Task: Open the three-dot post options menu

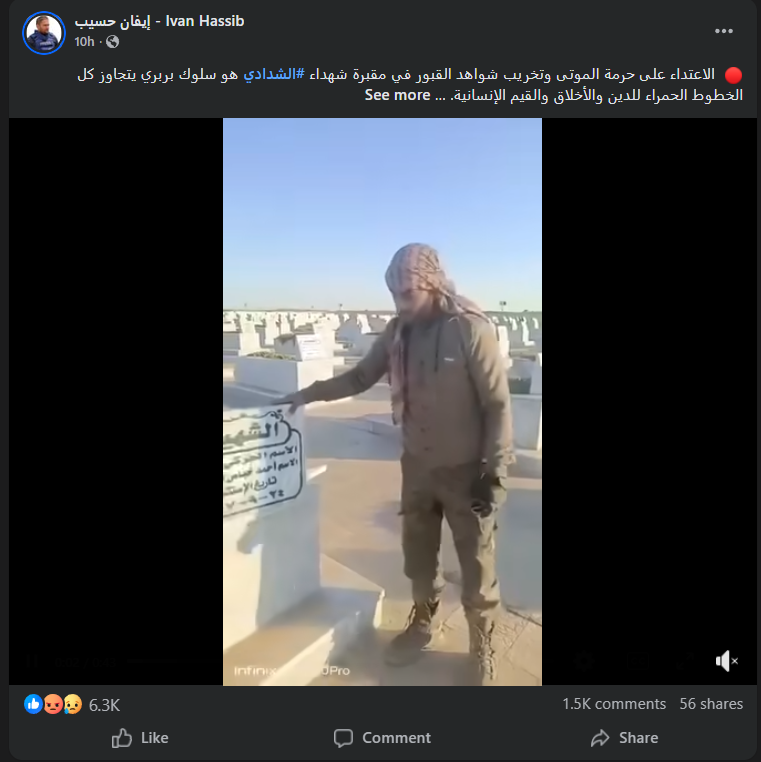Action: point(724,31)
